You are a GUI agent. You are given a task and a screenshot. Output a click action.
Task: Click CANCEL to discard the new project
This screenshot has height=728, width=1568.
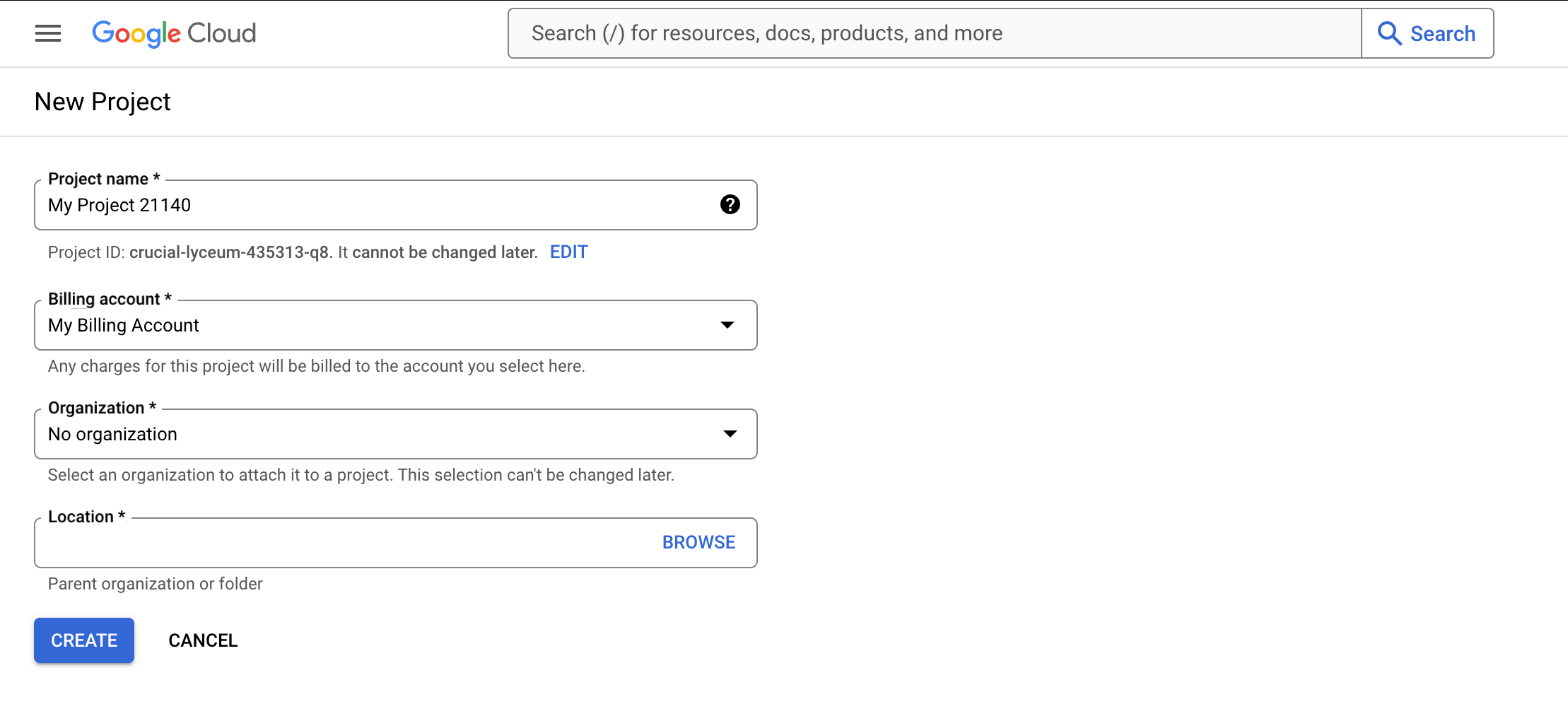pyautogui.click(x=203, y=640)
